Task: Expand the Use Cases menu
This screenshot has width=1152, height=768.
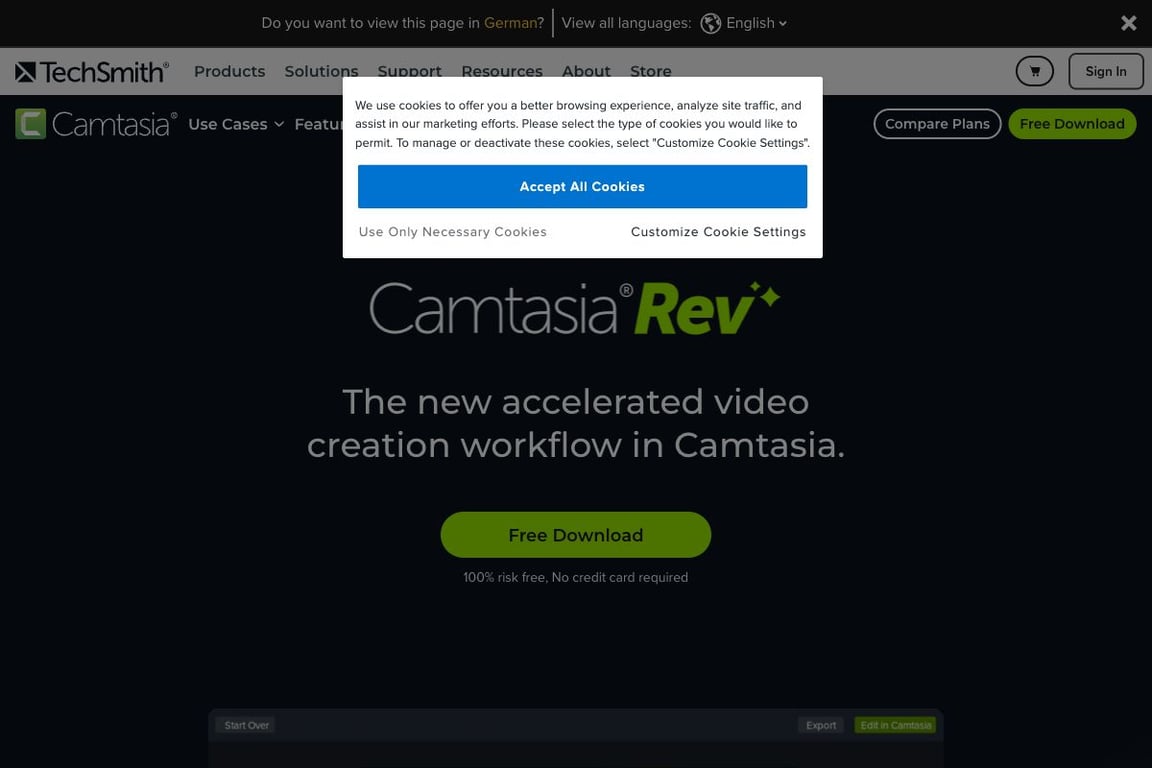Action: point(235,124)
